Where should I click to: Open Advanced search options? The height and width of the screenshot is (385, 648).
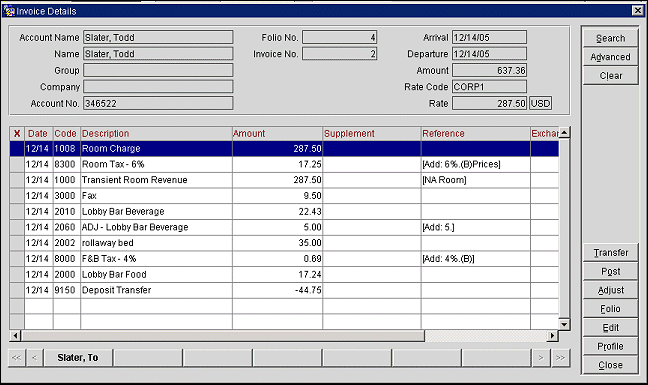(610, 57)
